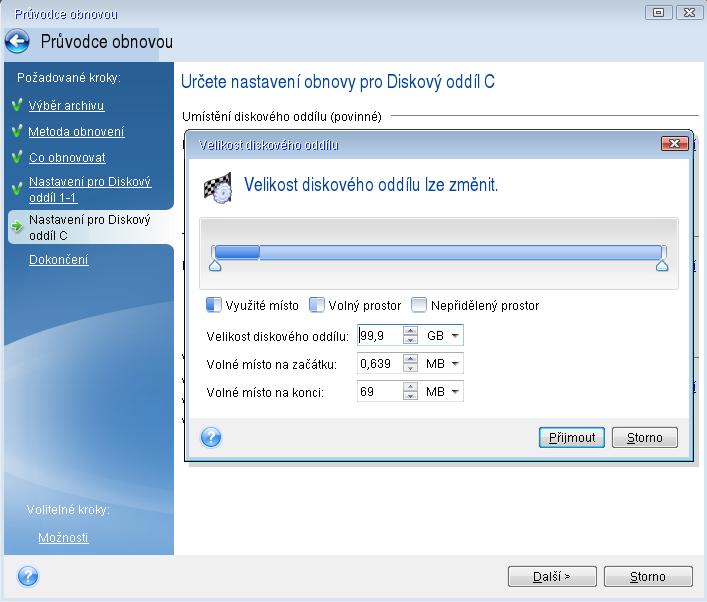
Task: Click the Umístění diskového oddílu (povinné) label
Action: 282,117
